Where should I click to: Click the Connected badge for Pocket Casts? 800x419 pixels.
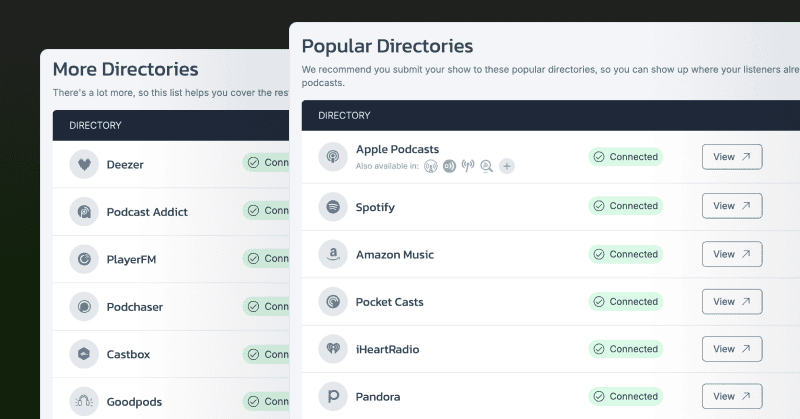tap(626, 302)
